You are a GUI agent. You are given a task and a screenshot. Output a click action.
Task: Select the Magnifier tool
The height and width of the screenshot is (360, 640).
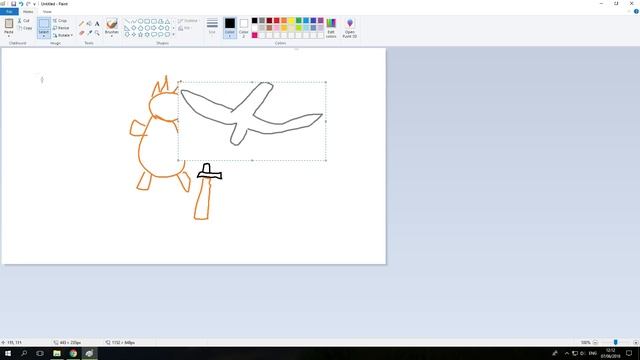coord(97,33)
